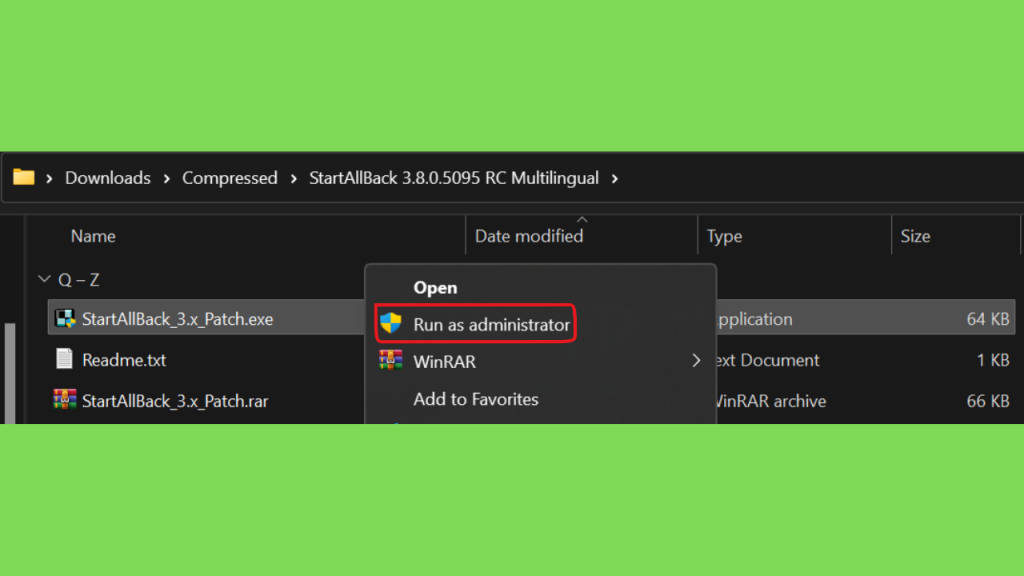Screen dimensions: 1024x576
Task: Expand the chevron after the folder icon
Action: pyautogui.click(x=49, y=178)
